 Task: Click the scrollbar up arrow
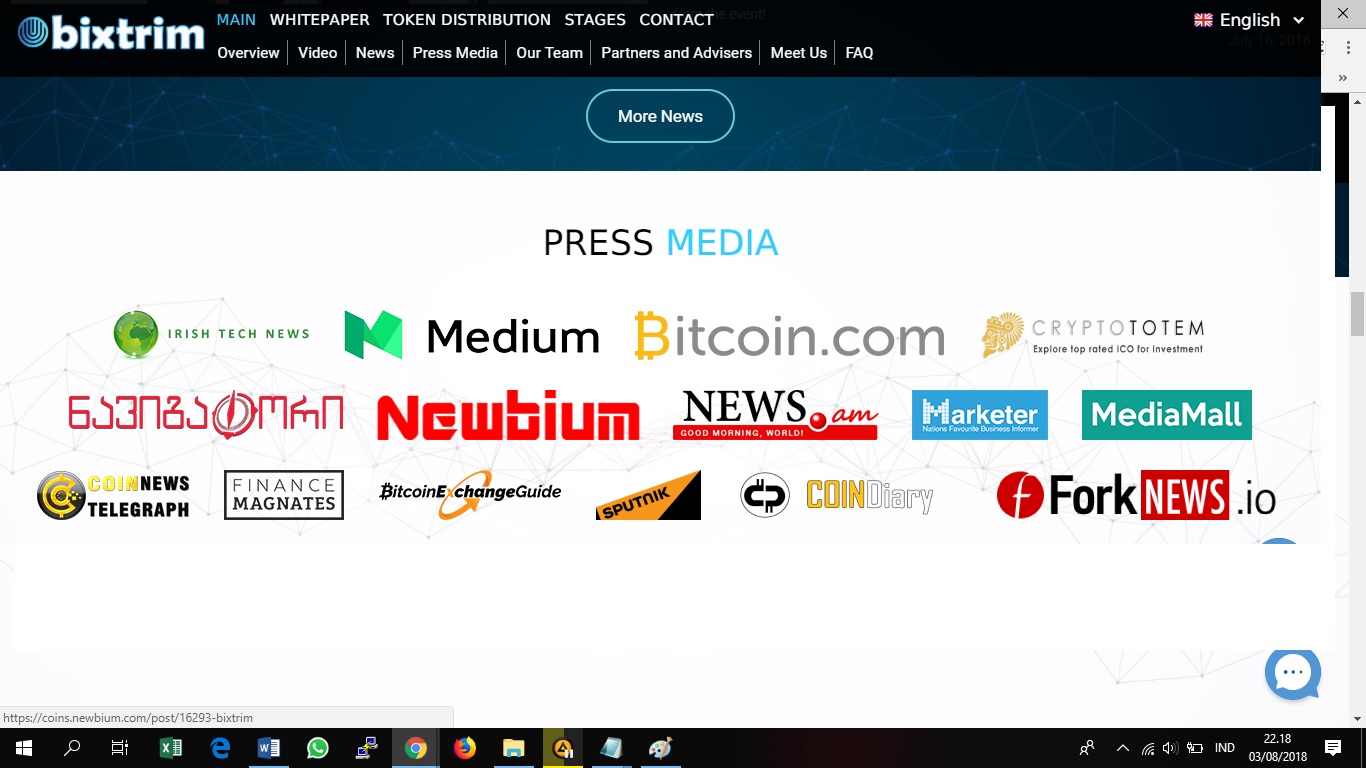click(1357, 101)
